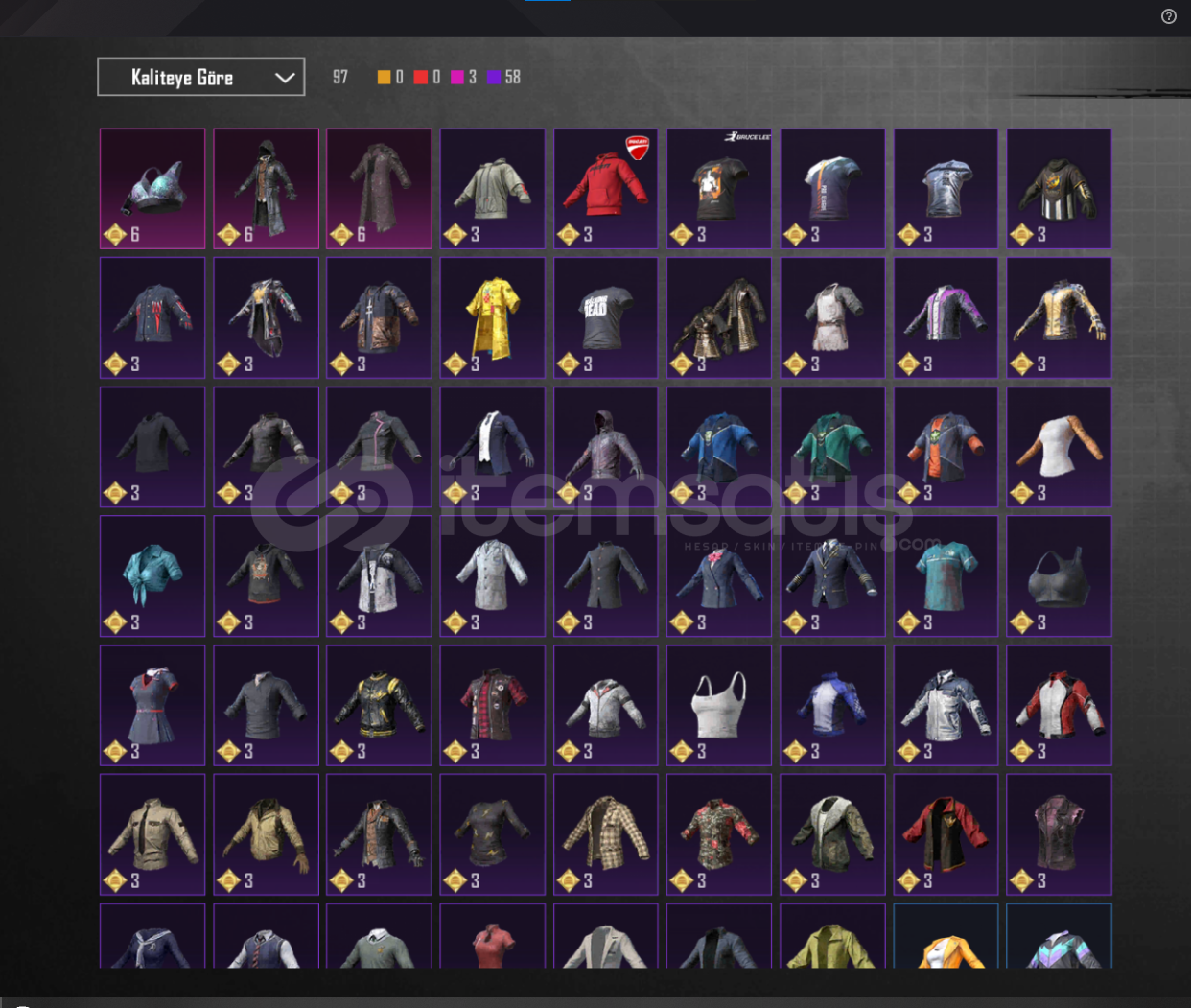This screenshot has height=1008, width=1191.
Task: Select the teal tied crop shirt
Action: pos(152,576)
